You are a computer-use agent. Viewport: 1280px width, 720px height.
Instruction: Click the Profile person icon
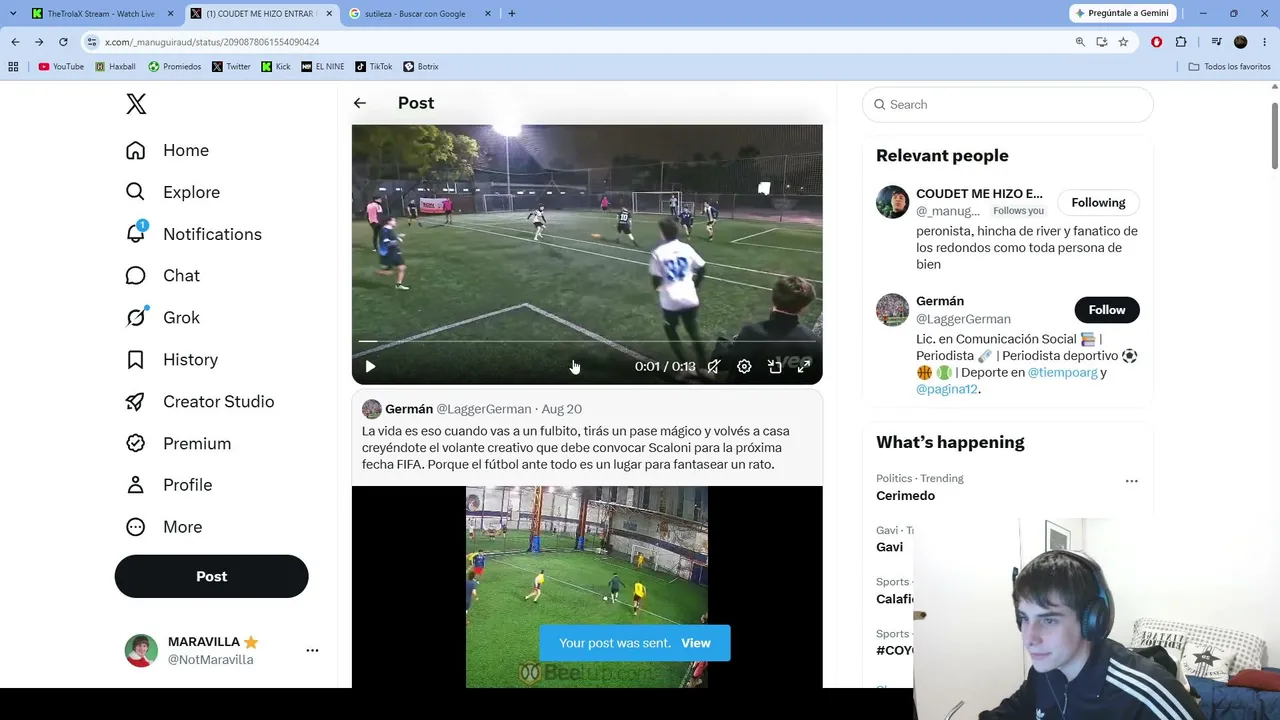point(135,485)
